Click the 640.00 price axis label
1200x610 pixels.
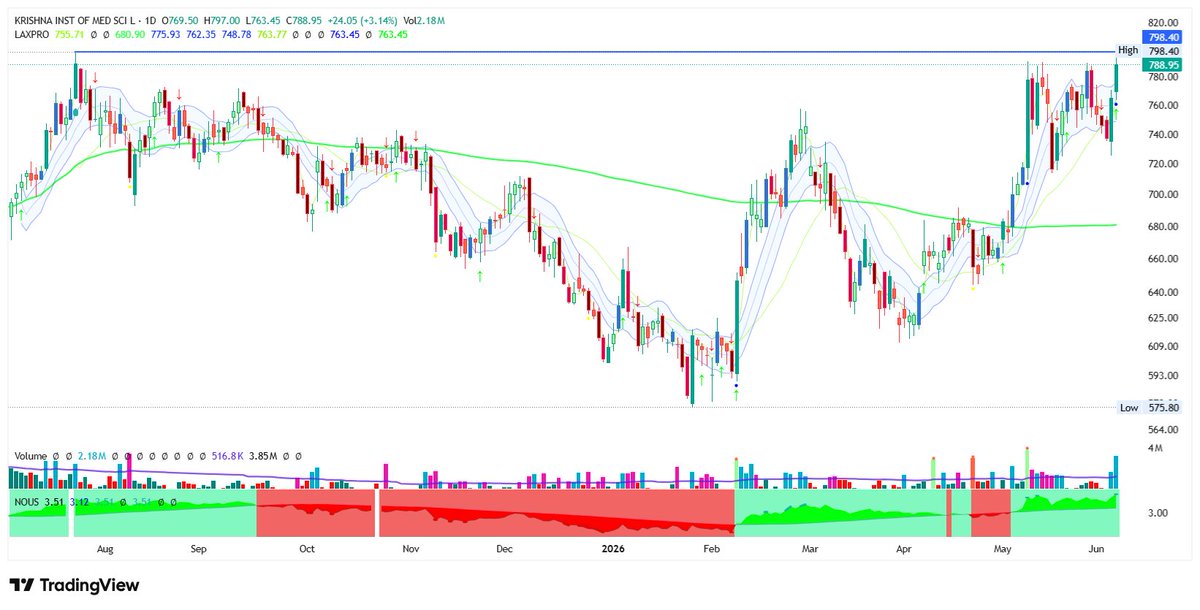tap(1165, 293)
